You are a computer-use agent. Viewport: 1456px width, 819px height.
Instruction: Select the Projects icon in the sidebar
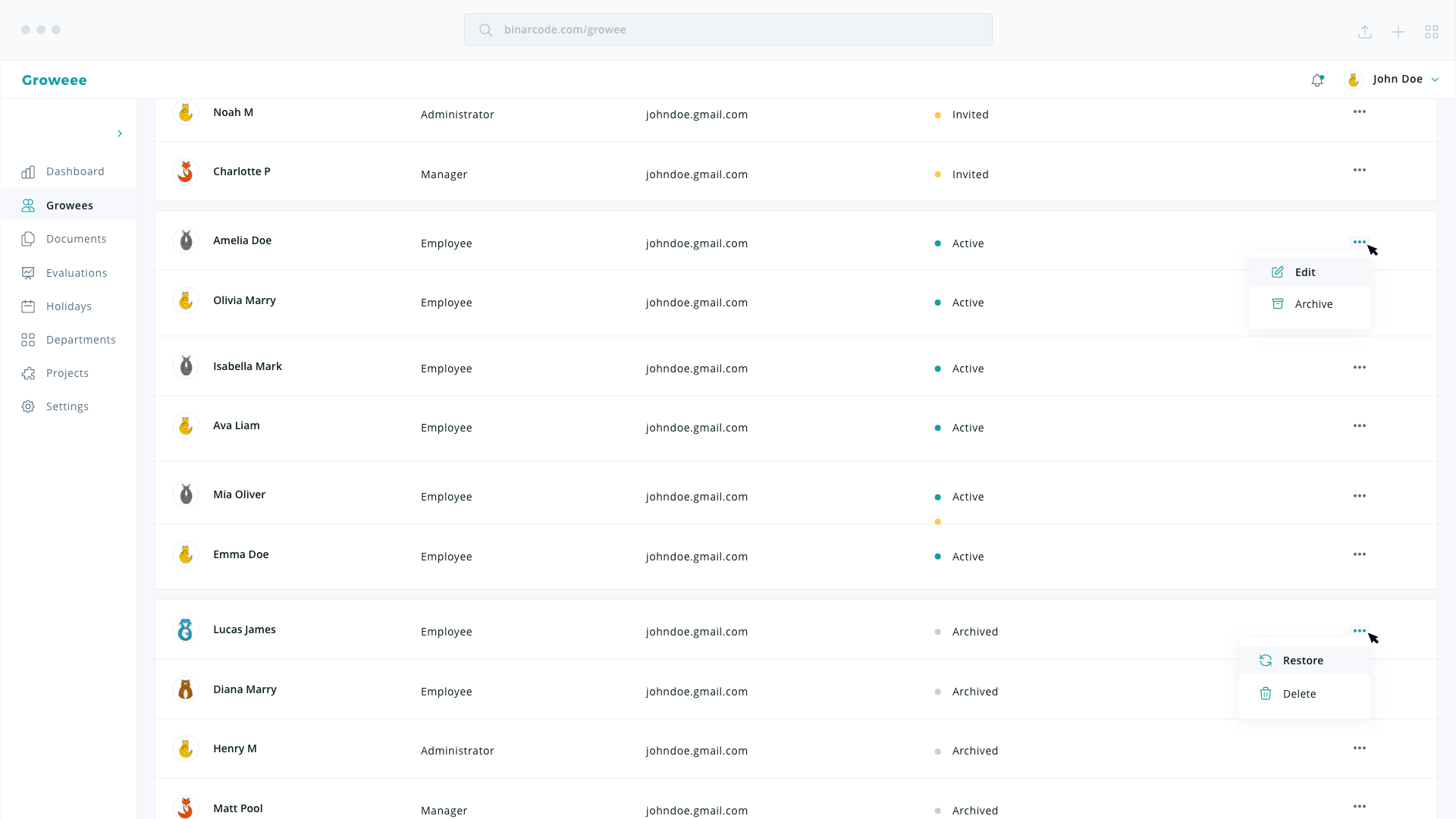click(28, 373)
